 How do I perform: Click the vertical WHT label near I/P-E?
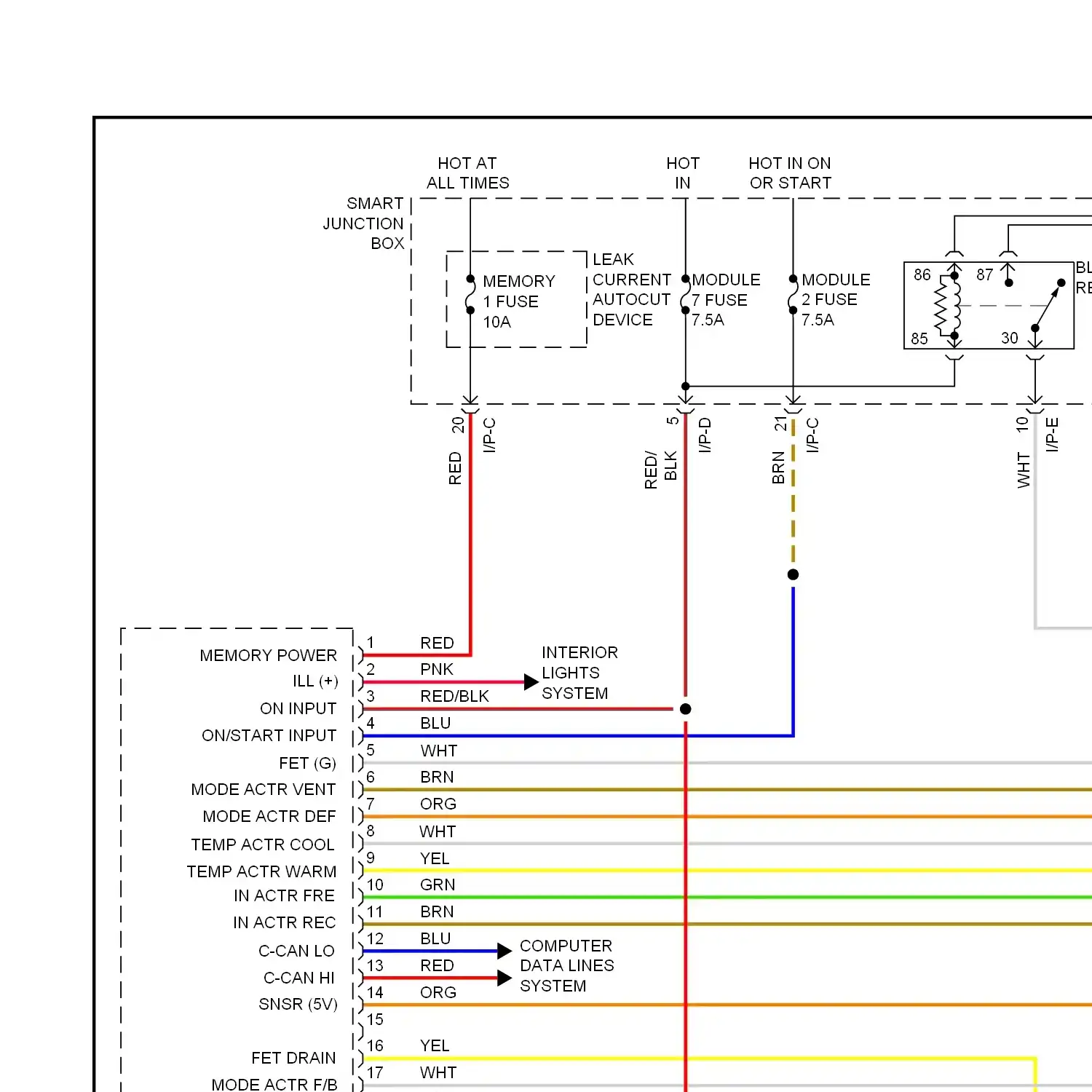1024,470
